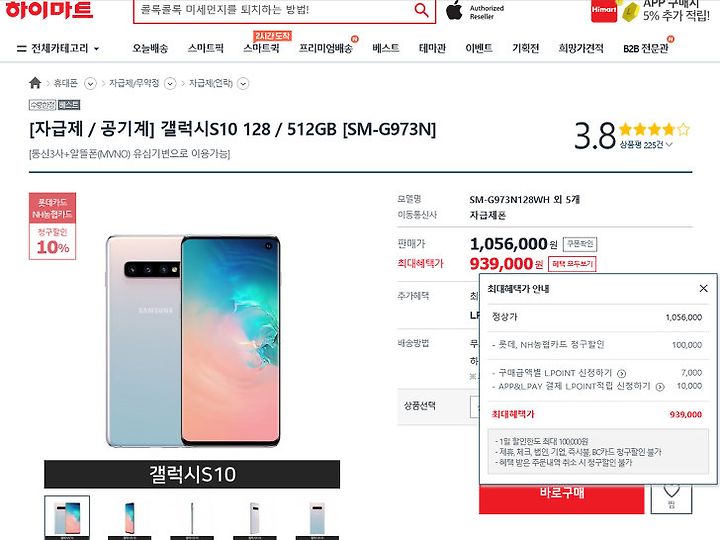Open the Apple Authorized Reseller logo
The height and width of the screenshot is (540, 720).
pyautogui.click(x=475, y=11)
